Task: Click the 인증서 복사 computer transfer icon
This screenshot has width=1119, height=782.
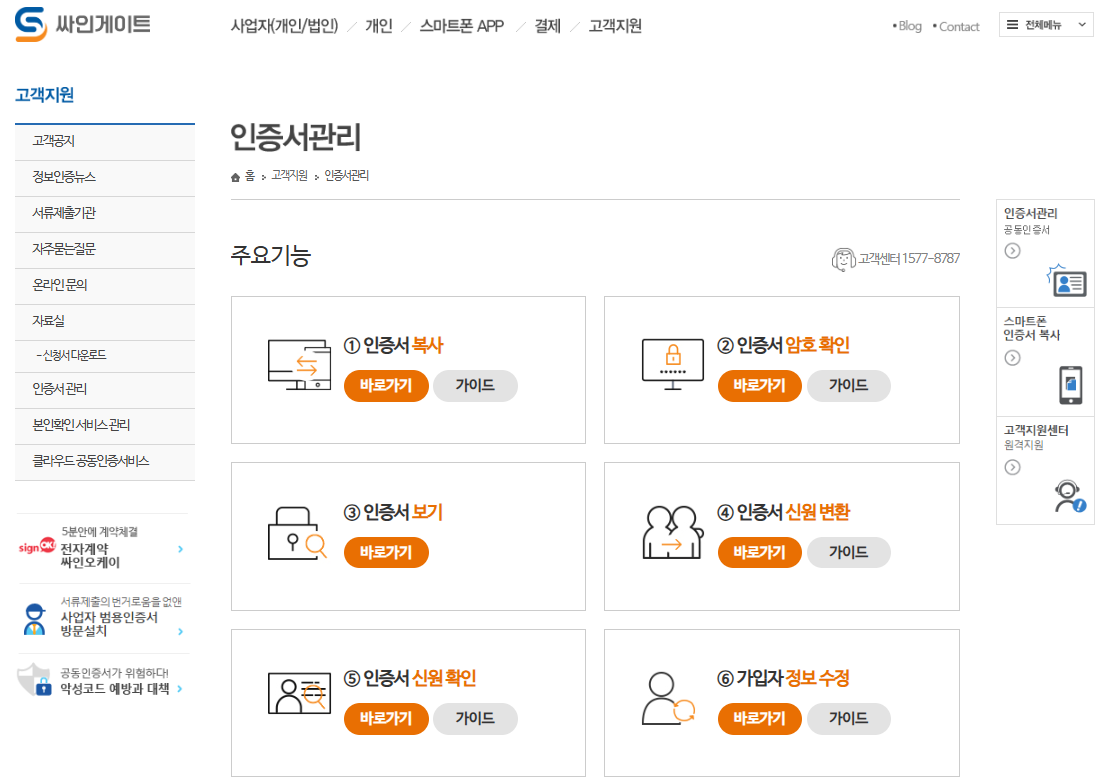Action: pos(300,364)
